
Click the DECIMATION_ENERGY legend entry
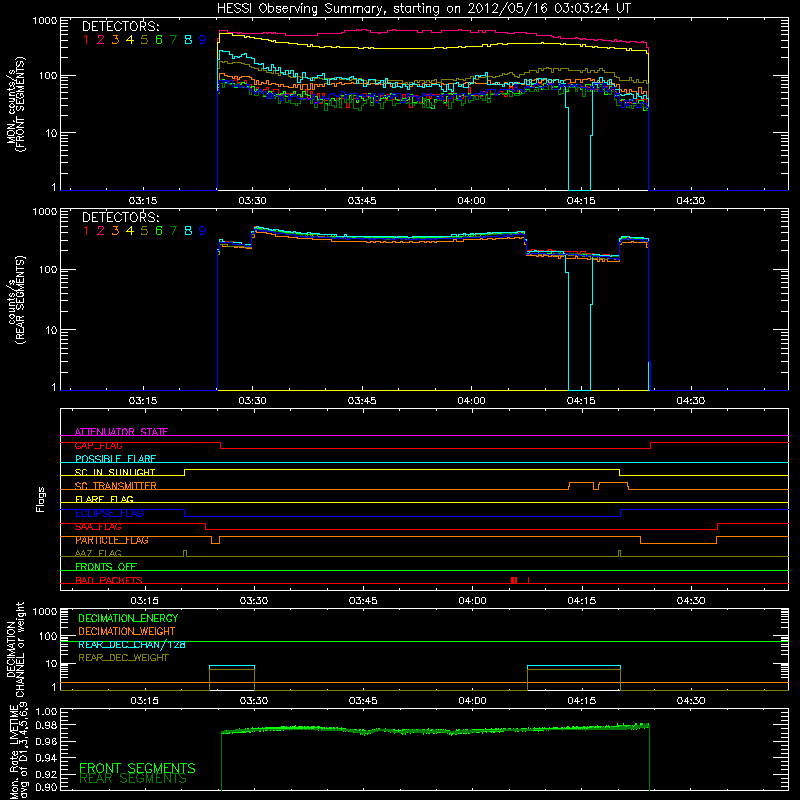coord(128,618)
